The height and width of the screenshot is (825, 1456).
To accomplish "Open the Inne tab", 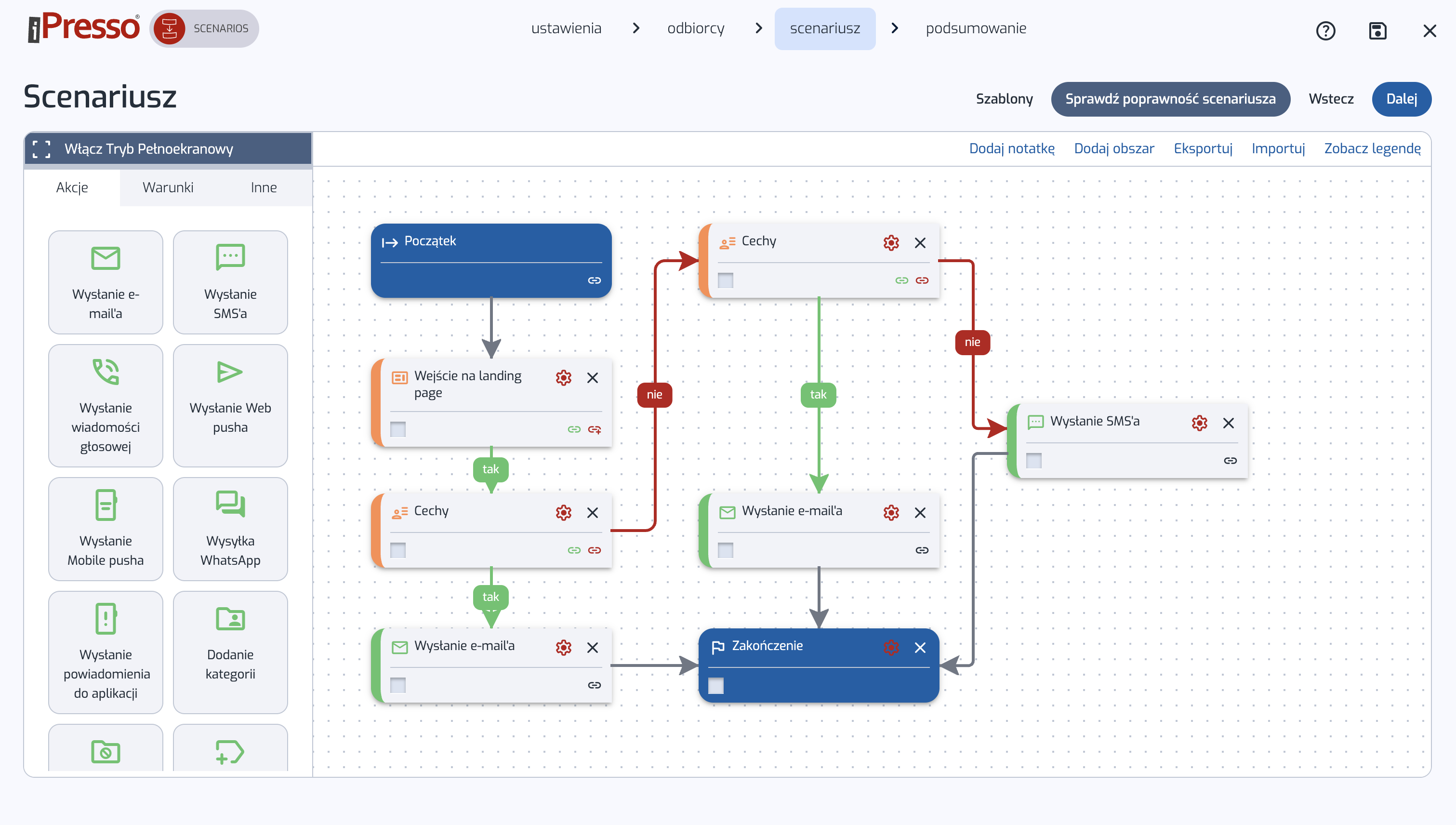I will 264,187.
